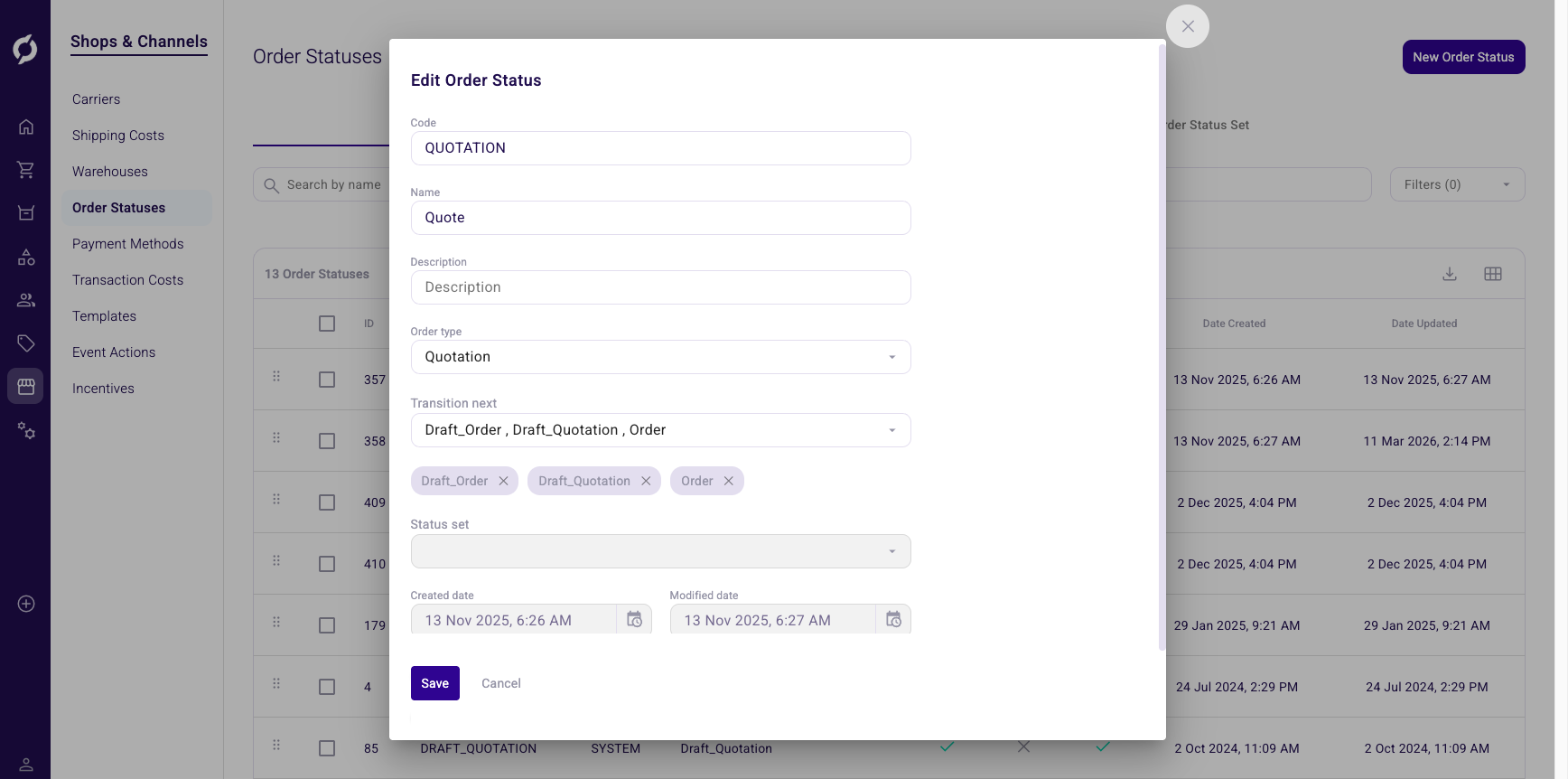Viewport: 1568px width, 779px height.
Task: Go to Incentives in the side menu
Action: coord(103,389)
